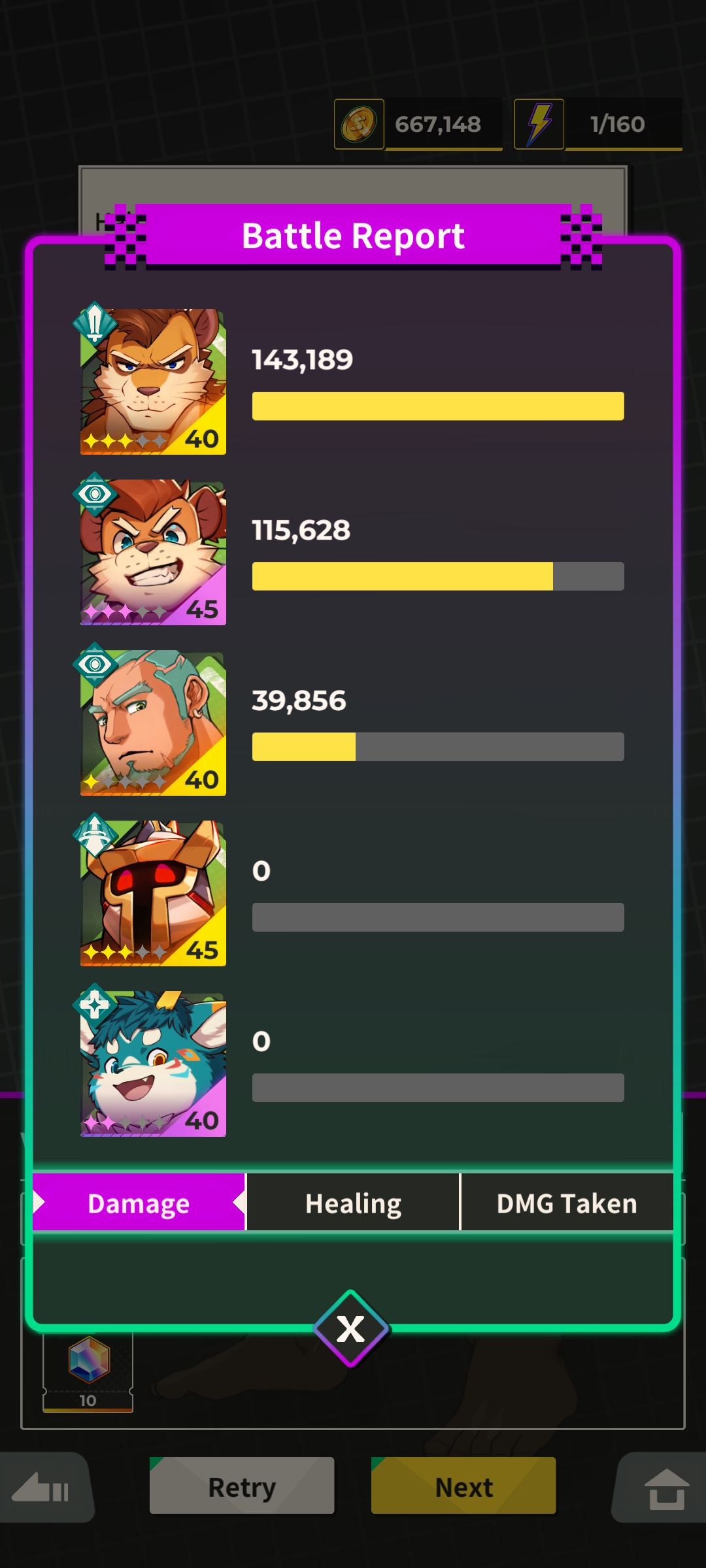Select the angry tiger hero portrait level 45
The image size is (706, 1568).
point(153,552)
